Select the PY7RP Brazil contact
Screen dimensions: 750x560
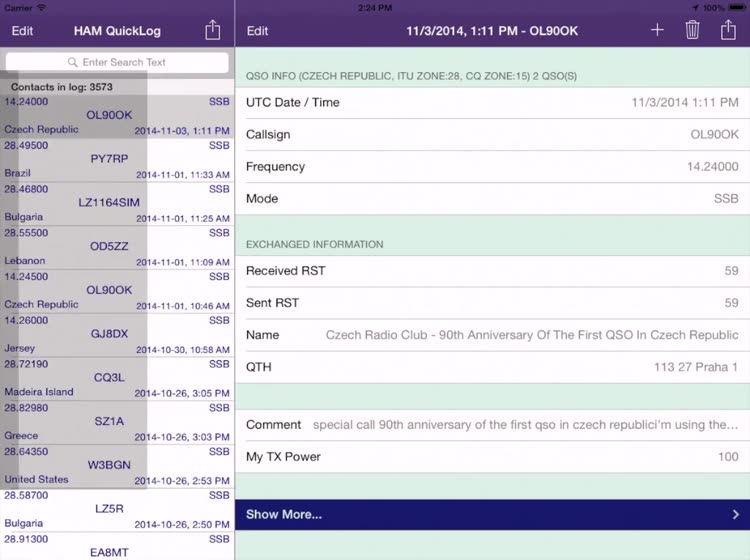tap(117, 160)
